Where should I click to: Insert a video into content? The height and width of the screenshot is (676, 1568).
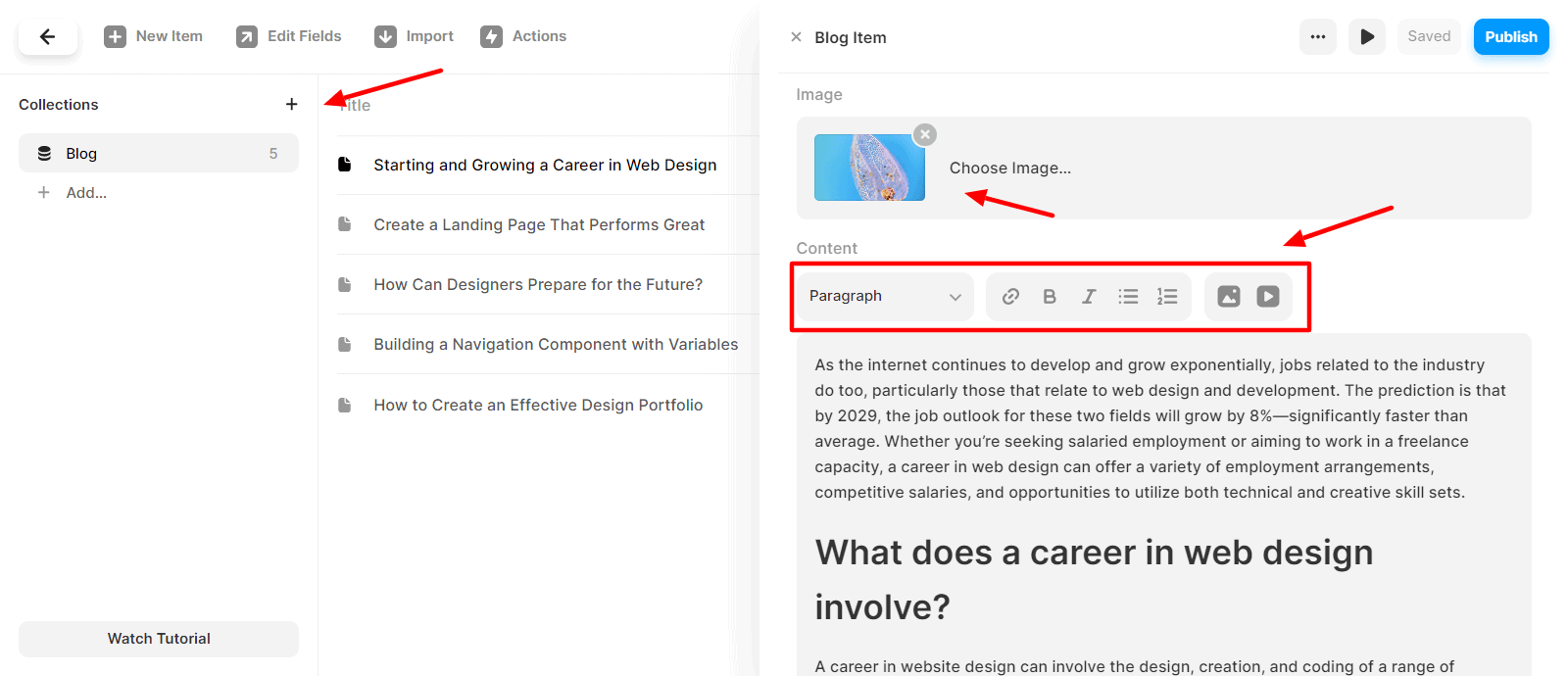point(1268,296)
